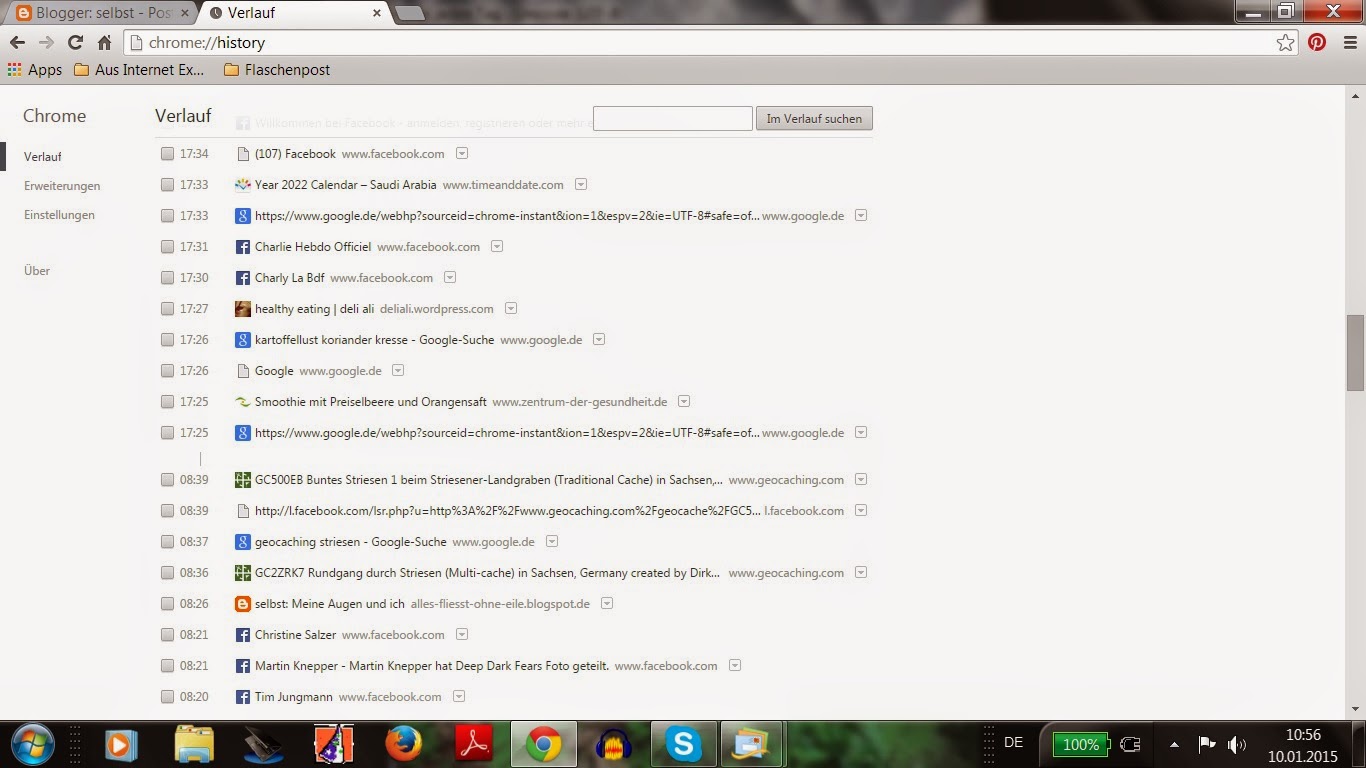This screenshot has height=768, width=1366.
Task: Show hidden tray icons arrow
Action: coord(1175,745)
